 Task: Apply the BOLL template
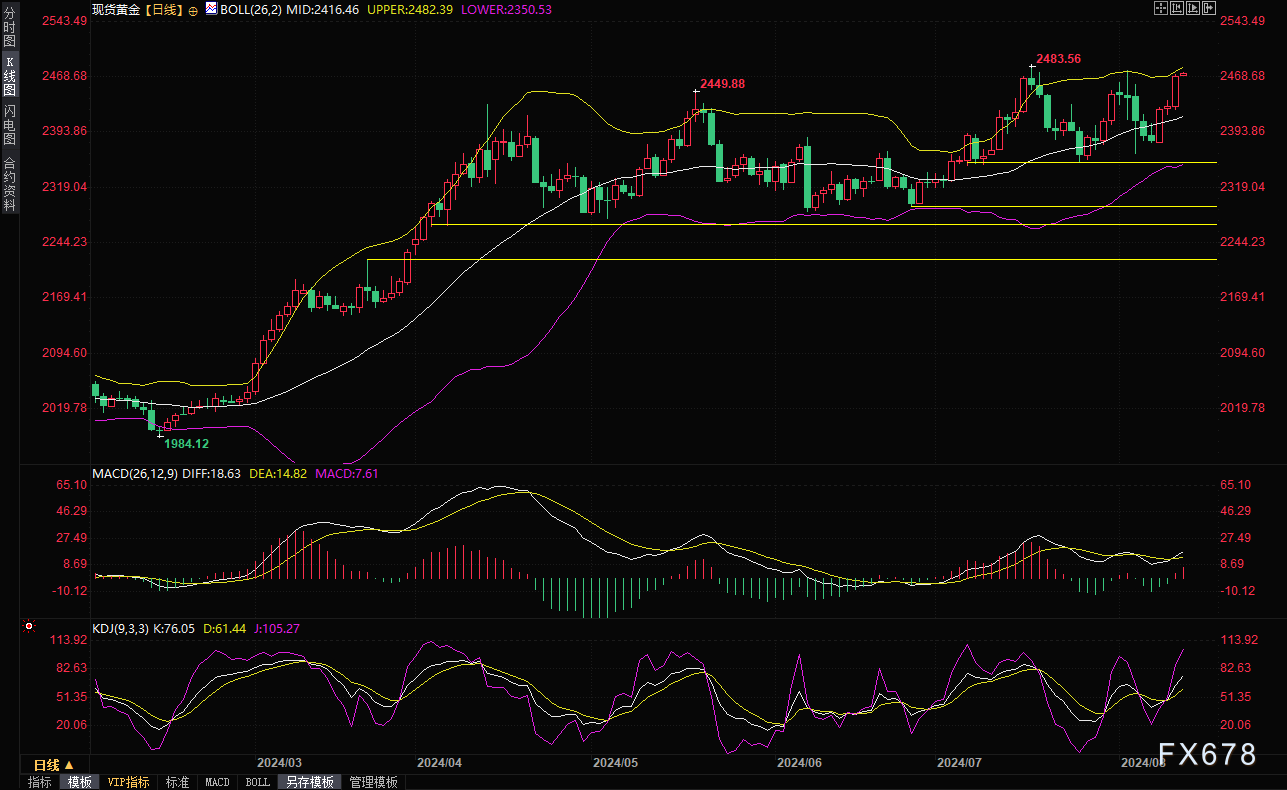(257, 782)
